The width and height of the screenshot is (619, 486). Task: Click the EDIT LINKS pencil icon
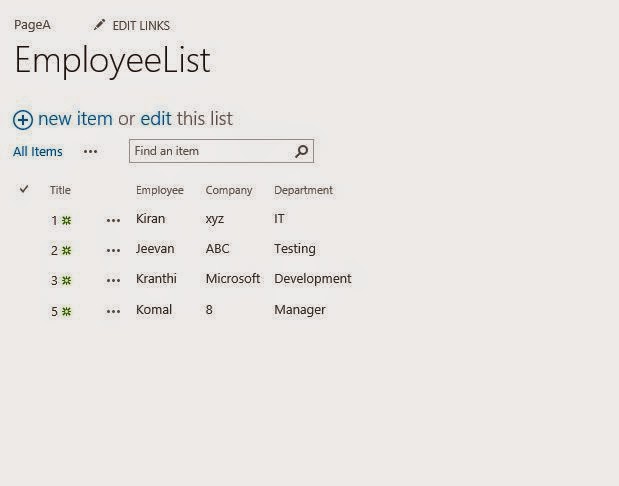pyautogui.click(x=99, y=25)
